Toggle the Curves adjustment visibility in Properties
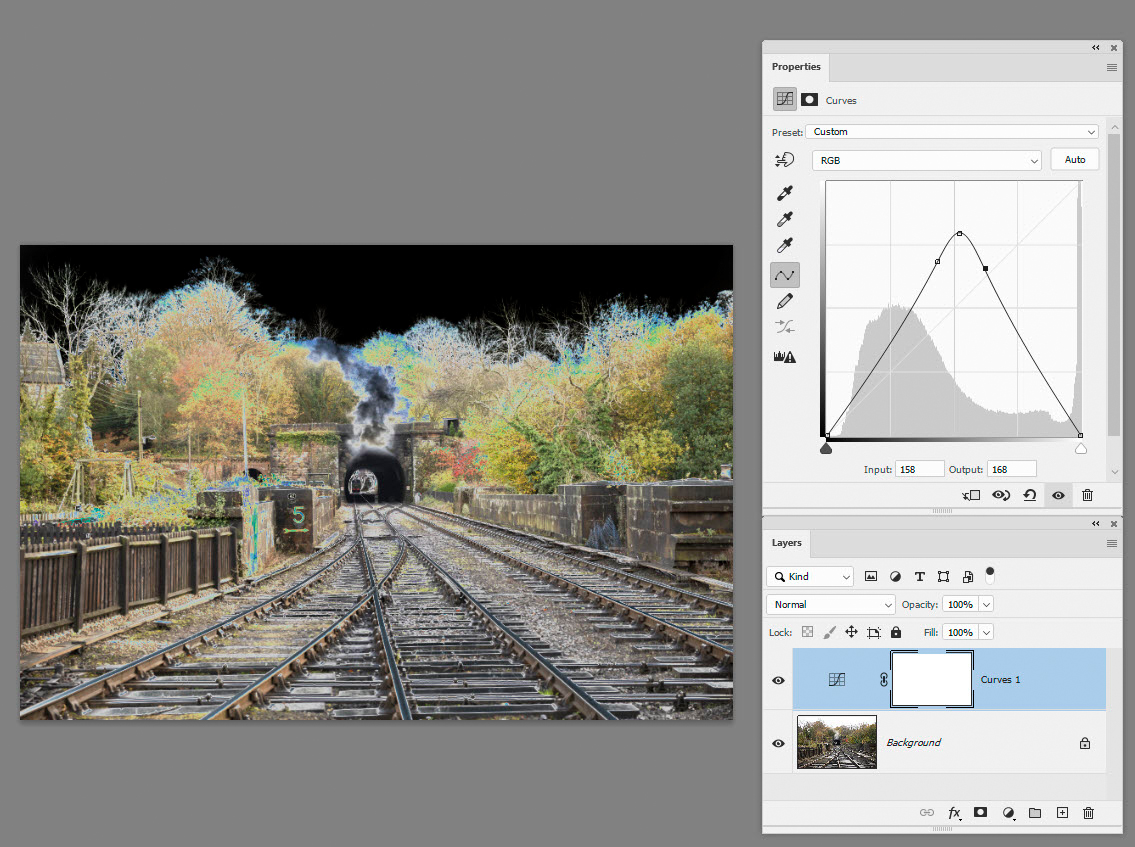Viewport: 1135px width, 847px height. click(x=1058, y=495)
